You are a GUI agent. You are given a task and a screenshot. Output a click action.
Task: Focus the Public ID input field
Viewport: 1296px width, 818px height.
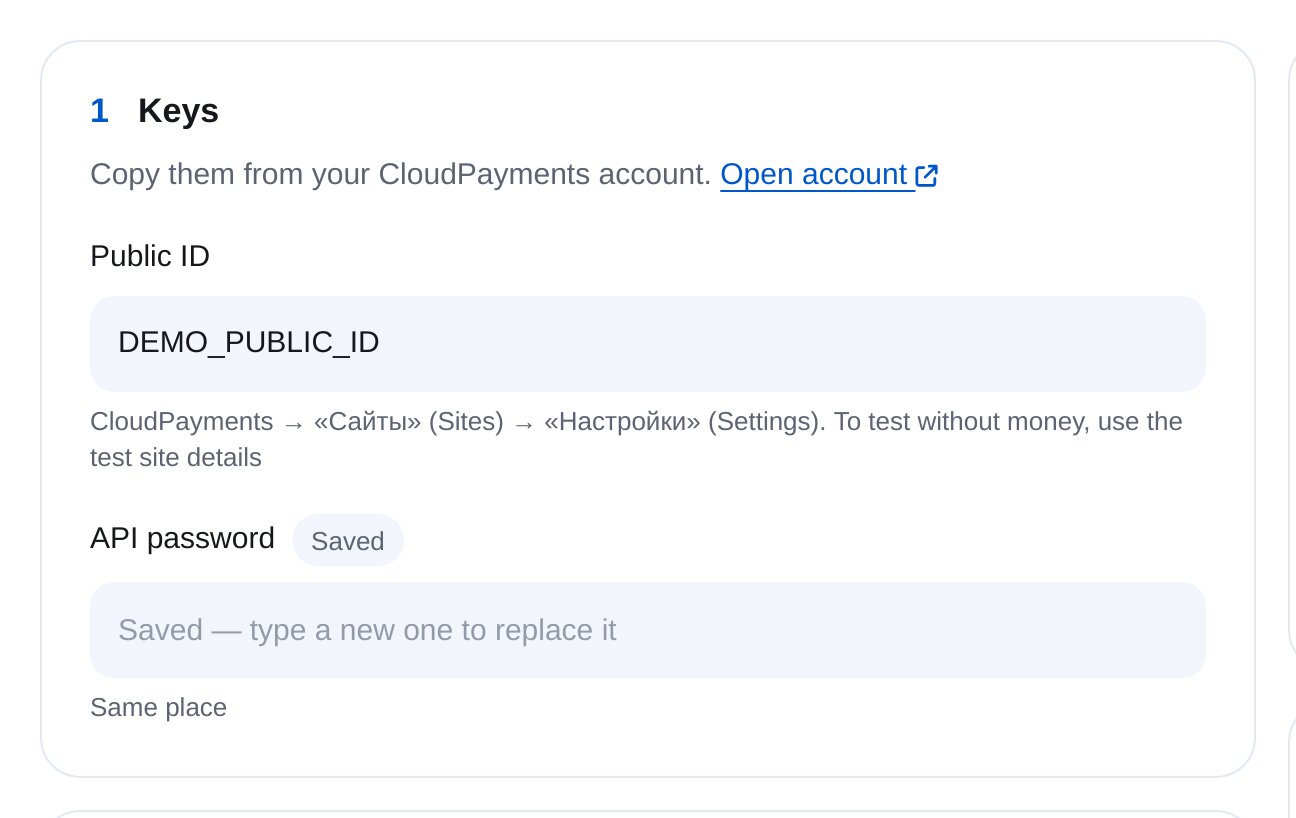pos(648,343)
